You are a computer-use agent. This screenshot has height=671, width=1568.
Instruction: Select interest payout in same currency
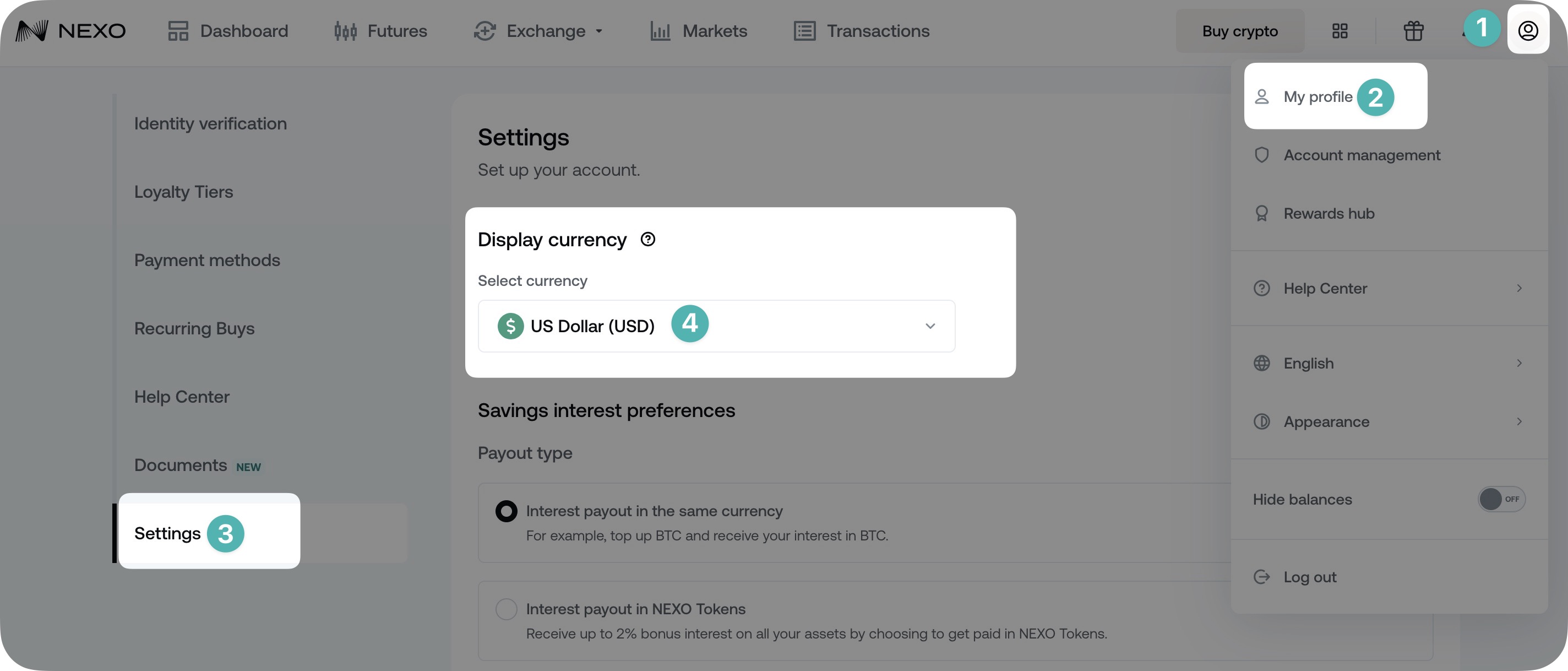coord(506,511)
